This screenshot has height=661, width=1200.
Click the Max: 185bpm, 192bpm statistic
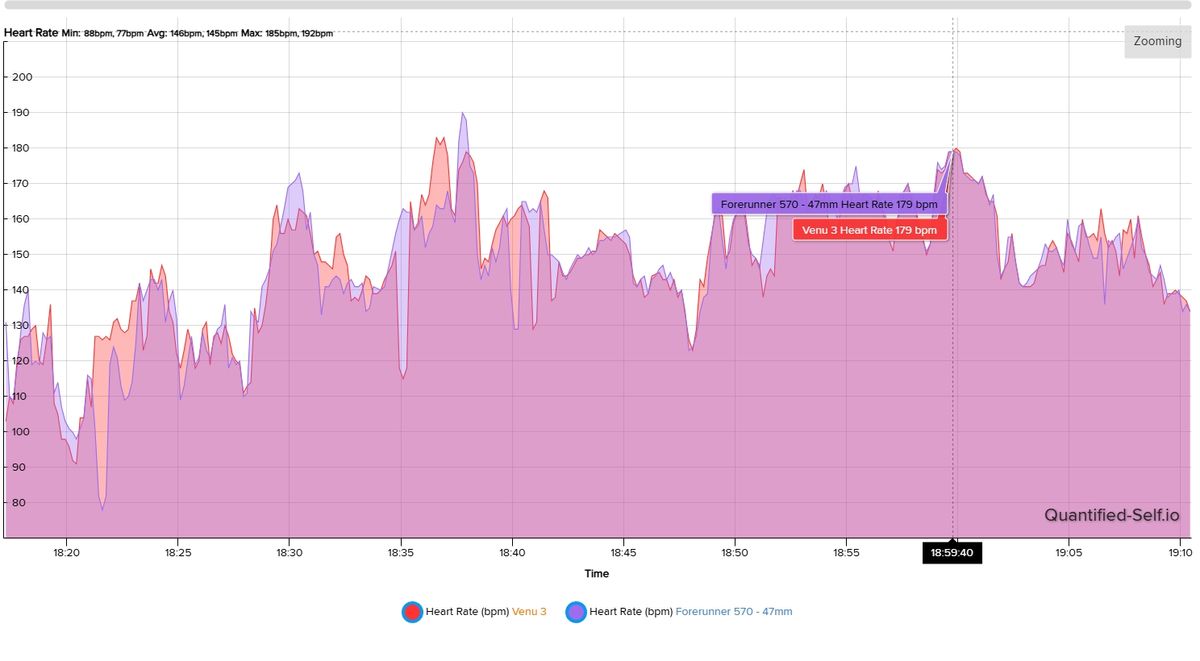tap(287, 33)
